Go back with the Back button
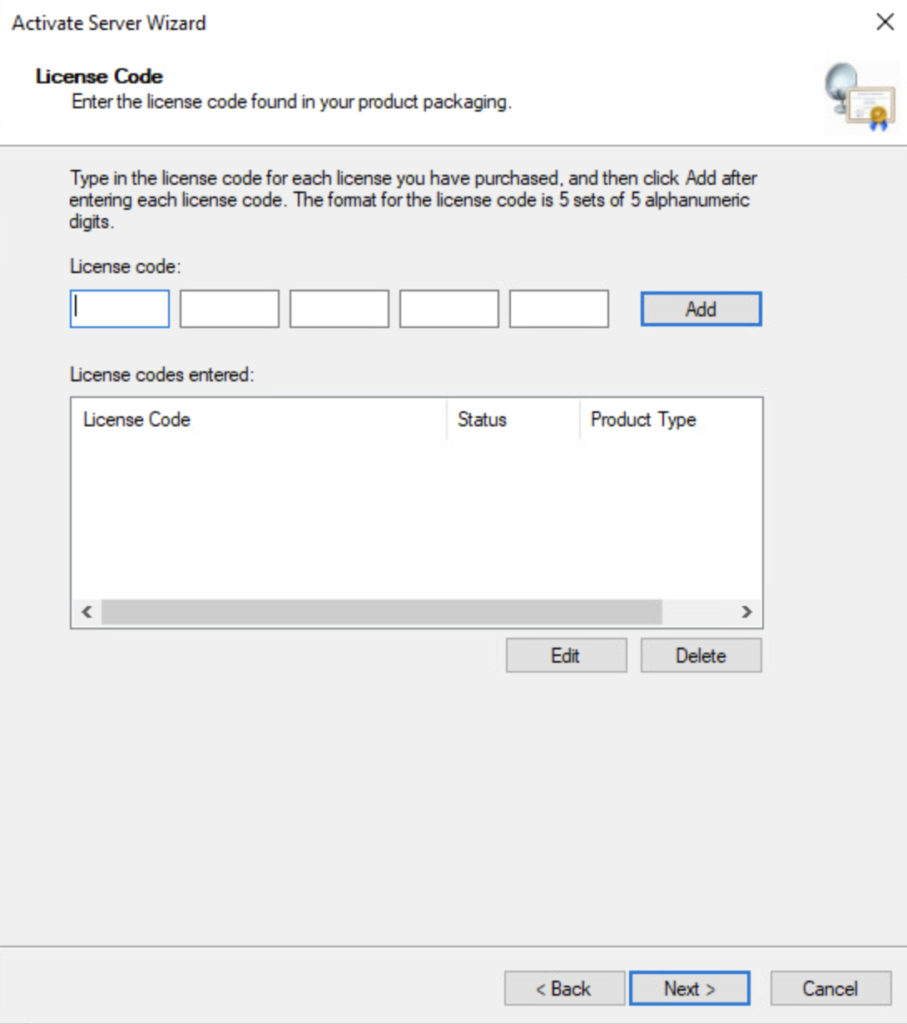The image size is (907, 1024). [x=564, y=988]
